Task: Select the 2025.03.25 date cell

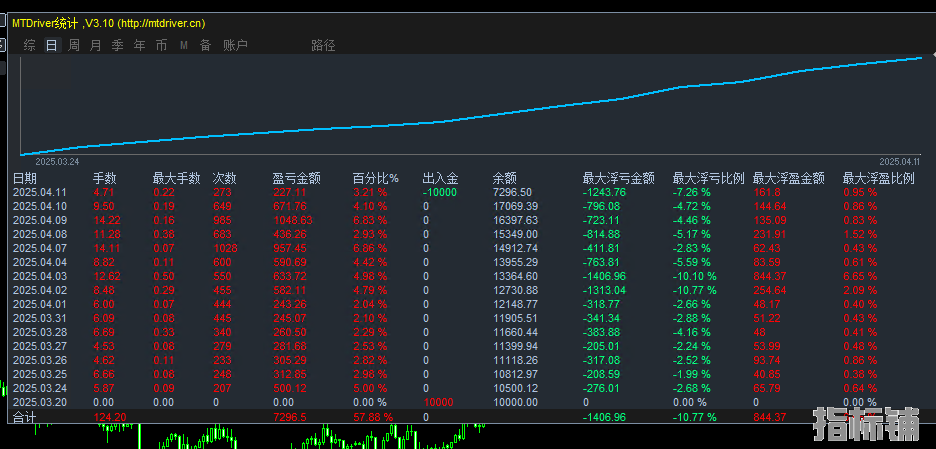Action: [x=39, y=374]
